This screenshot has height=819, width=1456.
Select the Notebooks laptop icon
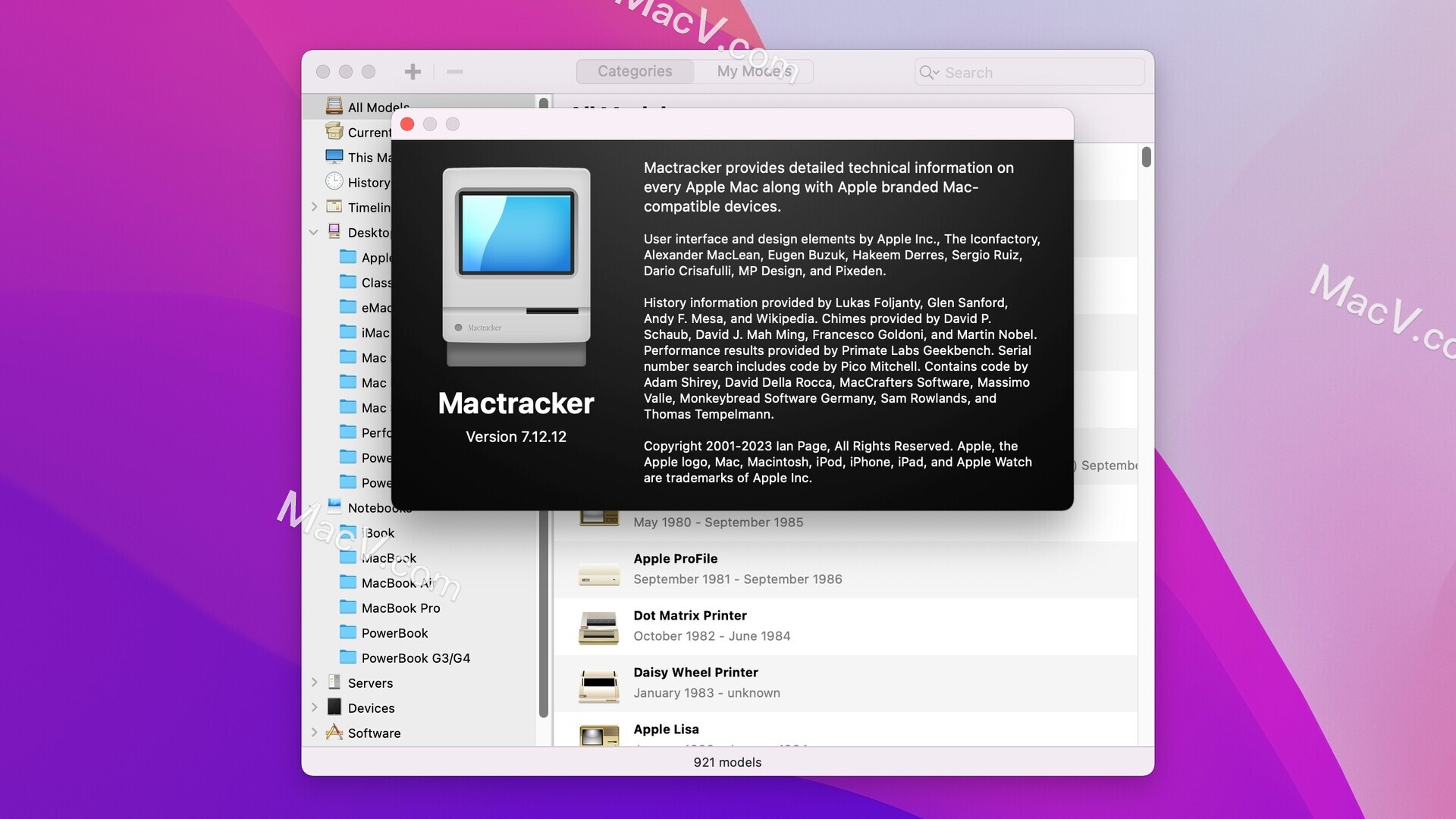click(334, 507)
